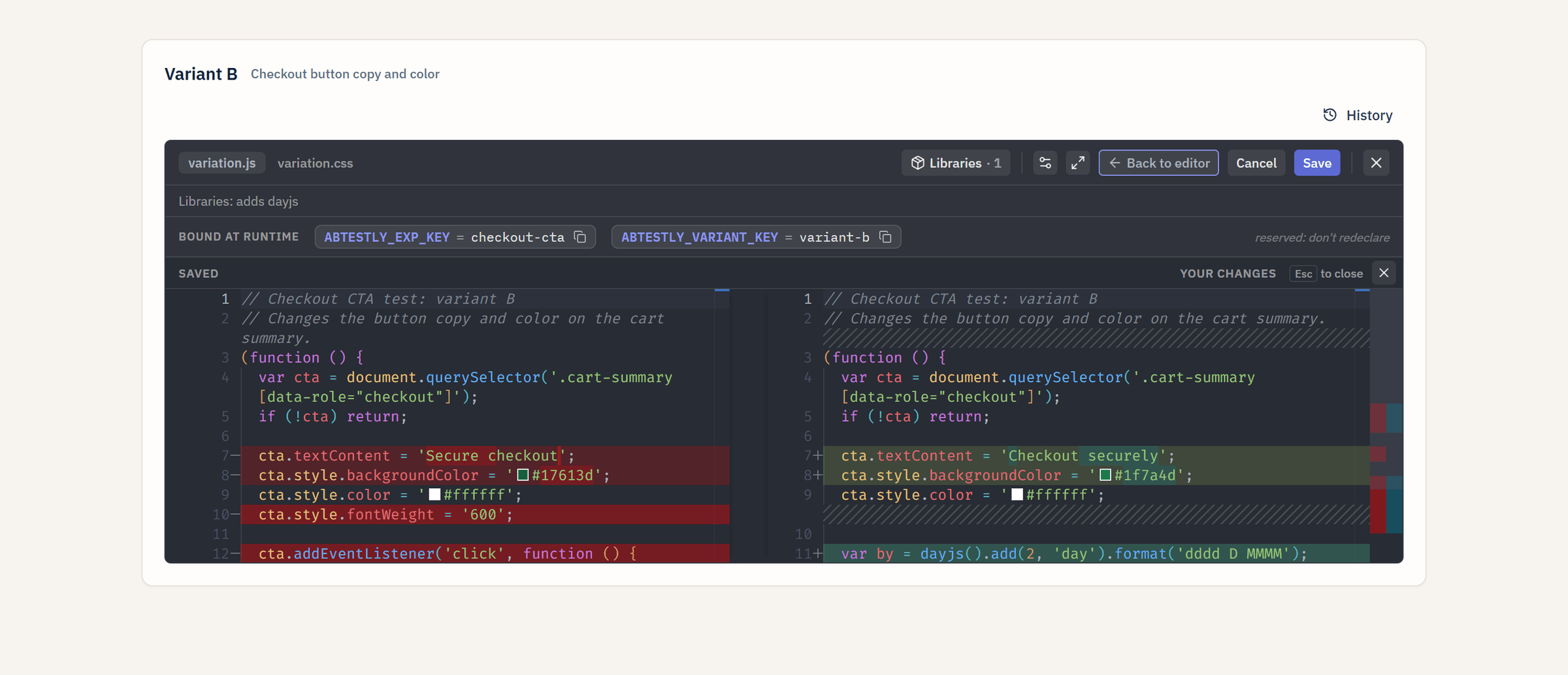
Task: Click the 'Libraries: adds dayjs' text
Action: point(238,201)
